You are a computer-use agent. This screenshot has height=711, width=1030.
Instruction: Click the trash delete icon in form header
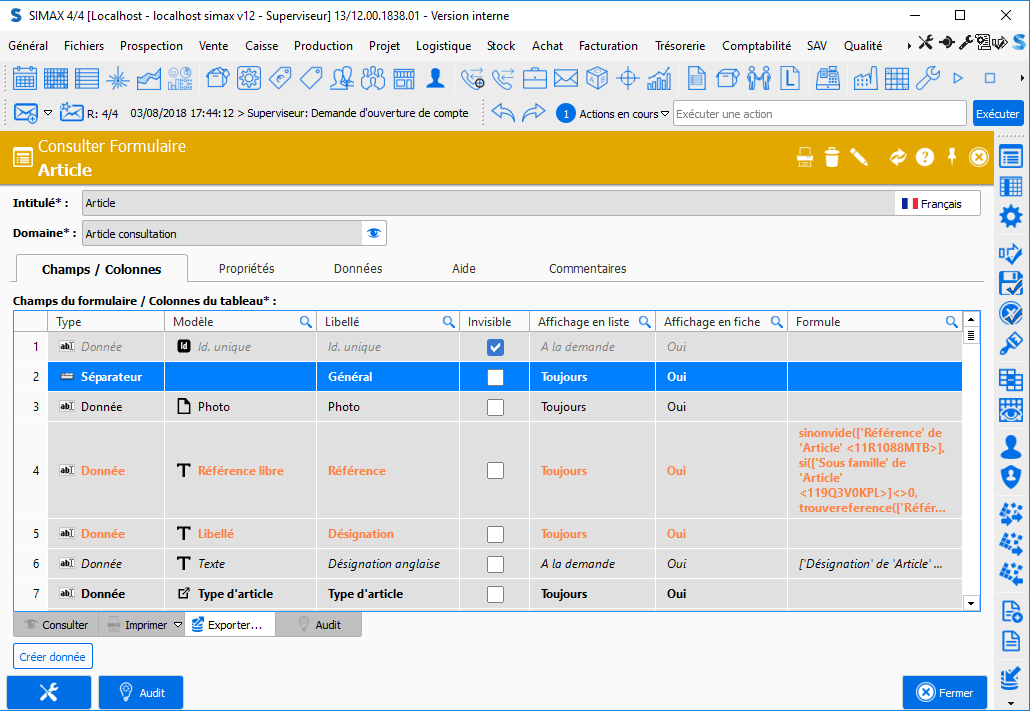832,157
